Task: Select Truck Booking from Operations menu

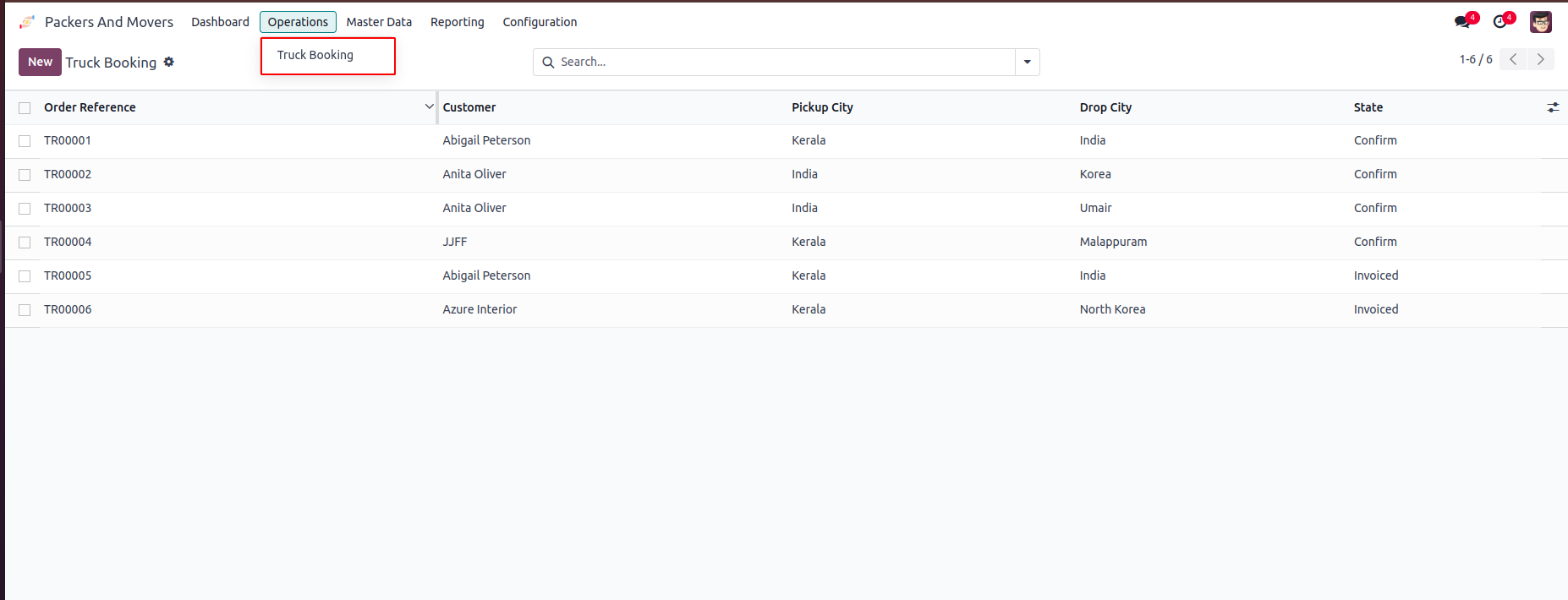Action: coord(315,55)
